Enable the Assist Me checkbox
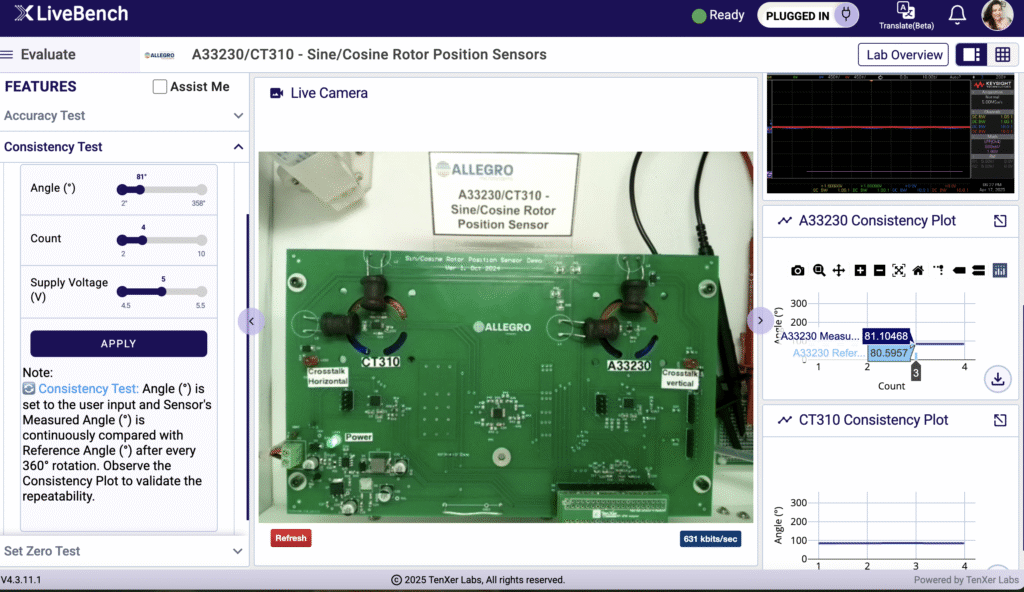 click(x=160, y=87)
